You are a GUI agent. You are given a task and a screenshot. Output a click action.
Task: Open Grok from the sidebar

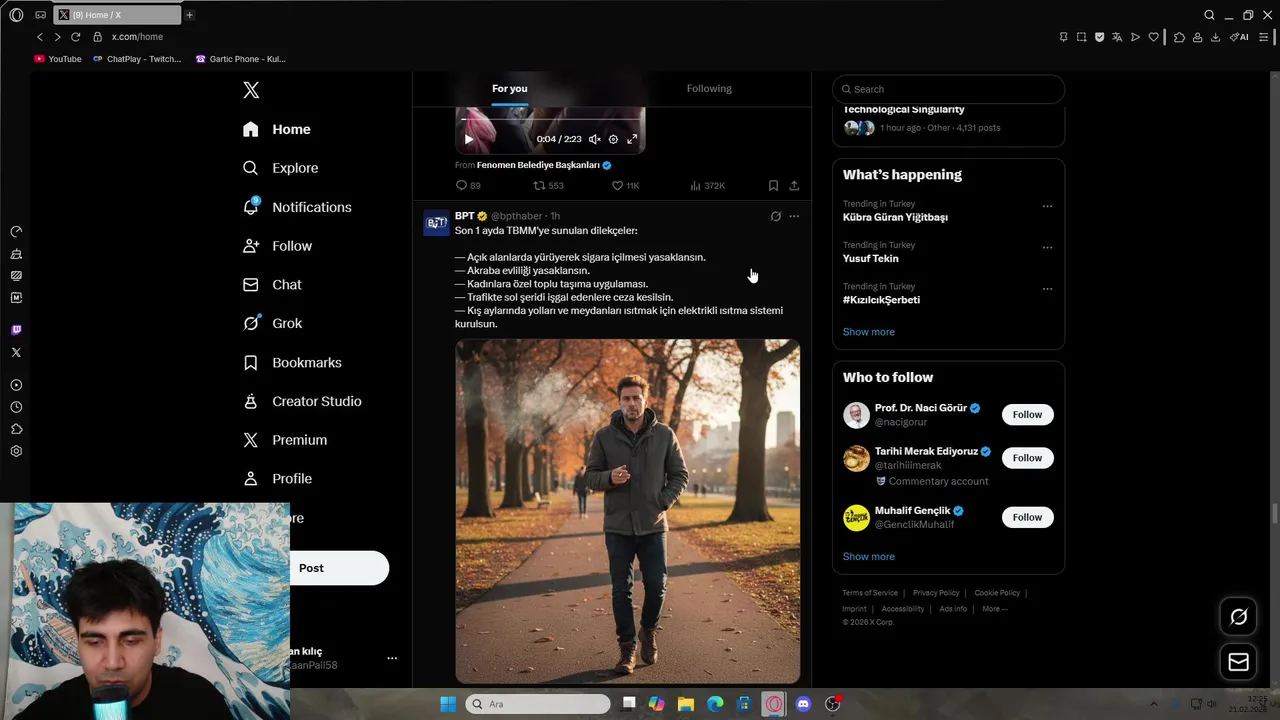coord(273,323)
